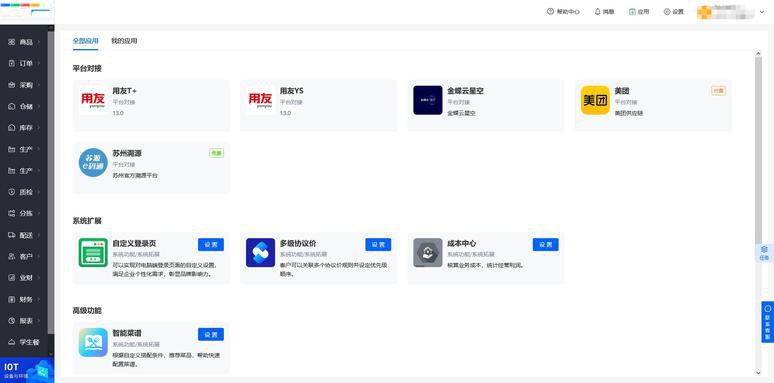Click 设置 button for 自定义登录页

[x=211, y=244]
